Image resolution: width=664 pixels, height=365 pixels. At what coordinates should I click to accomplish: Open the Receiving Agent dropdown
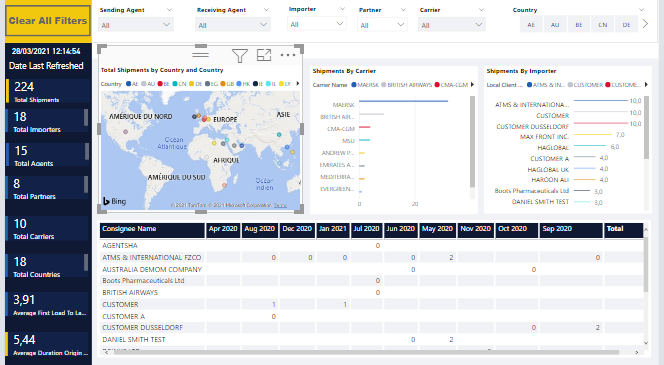pos(233,25)
